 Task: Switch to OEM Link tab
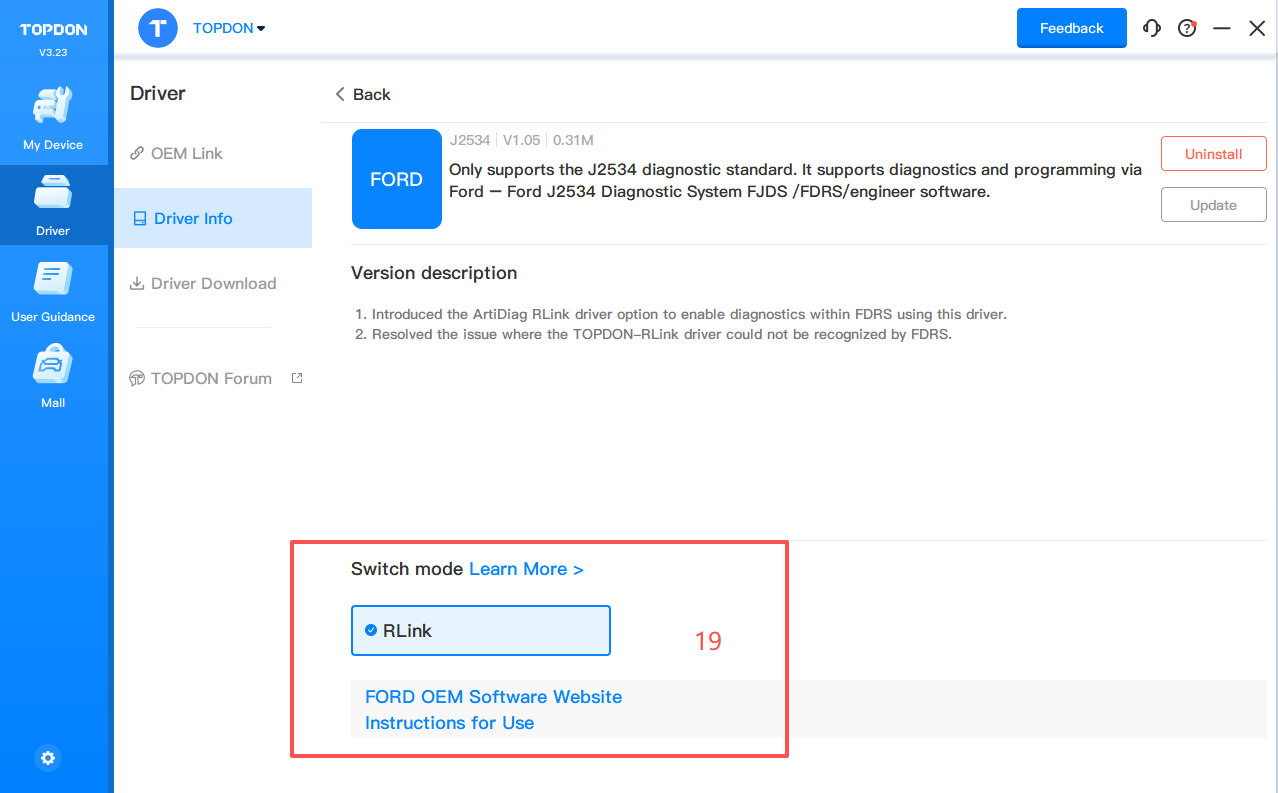[x=186, y=153]
